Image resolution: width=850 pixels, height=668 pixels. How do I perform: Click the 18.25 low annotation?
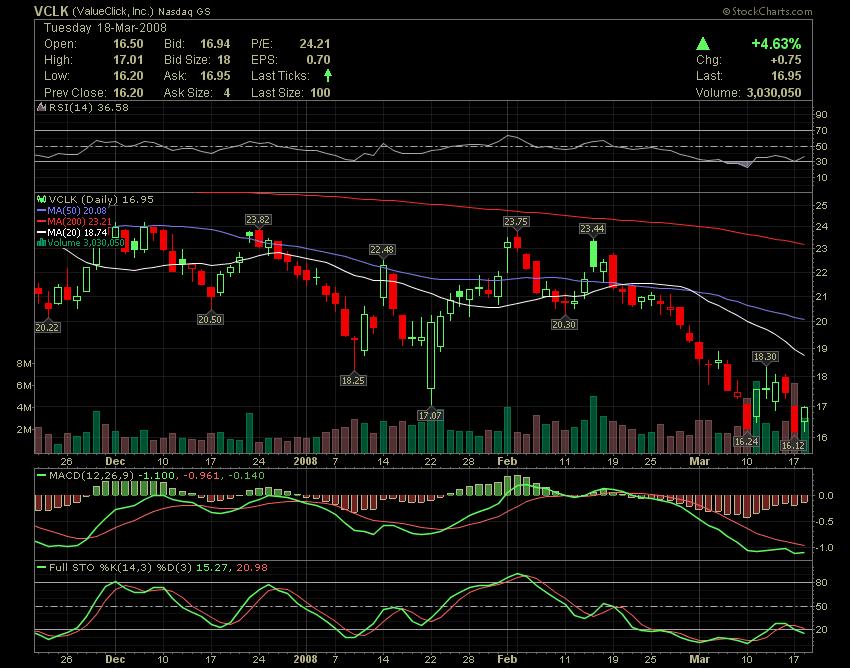tap(353, 381)
